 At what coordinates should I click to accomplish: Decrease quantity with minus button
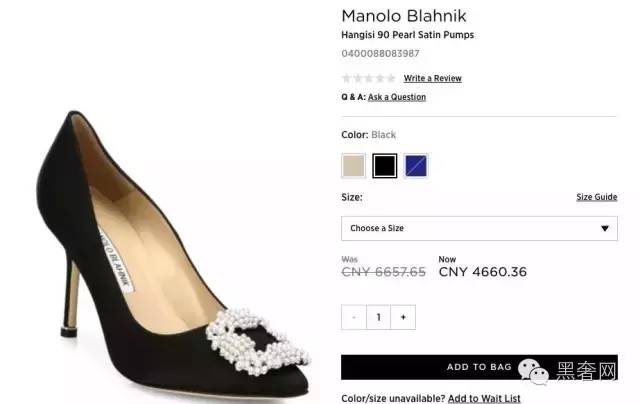point(354,317)
